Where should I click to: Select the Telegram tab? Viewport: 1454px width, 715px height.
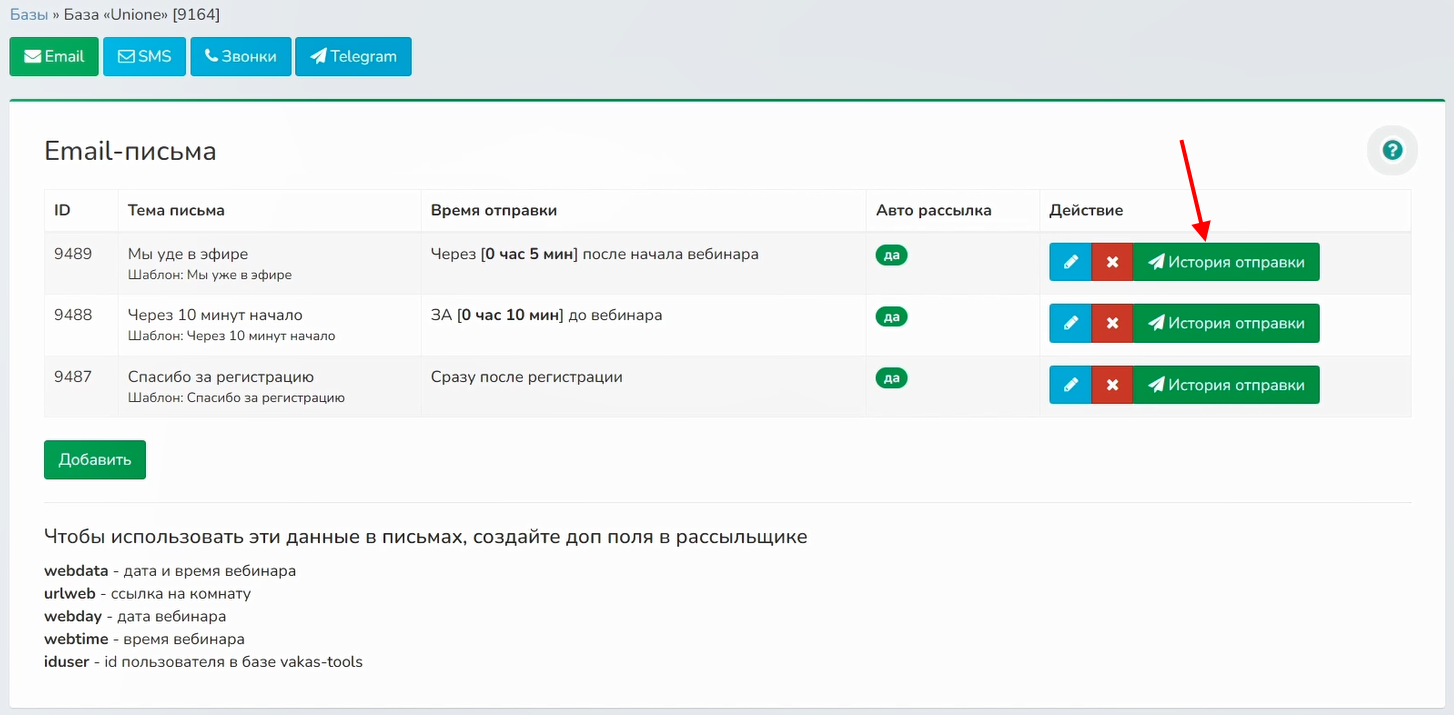(x=353, y=57)
